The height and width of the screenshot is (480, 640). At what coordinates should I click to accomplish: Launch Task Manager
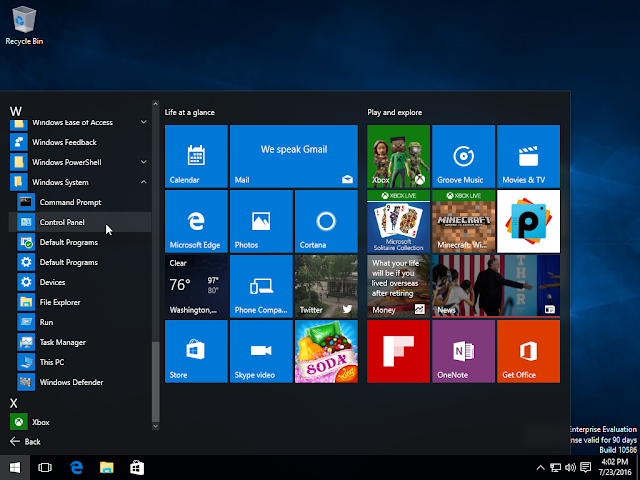click(80, 342)
